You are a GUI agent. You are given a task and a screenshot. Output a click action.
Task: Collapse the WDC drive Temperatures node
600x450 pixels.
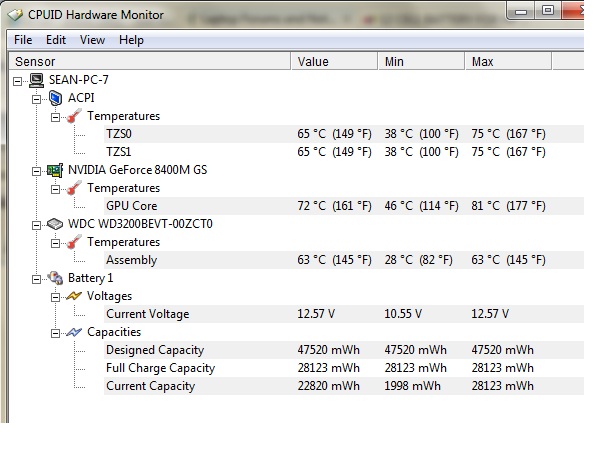coord(55,243)
